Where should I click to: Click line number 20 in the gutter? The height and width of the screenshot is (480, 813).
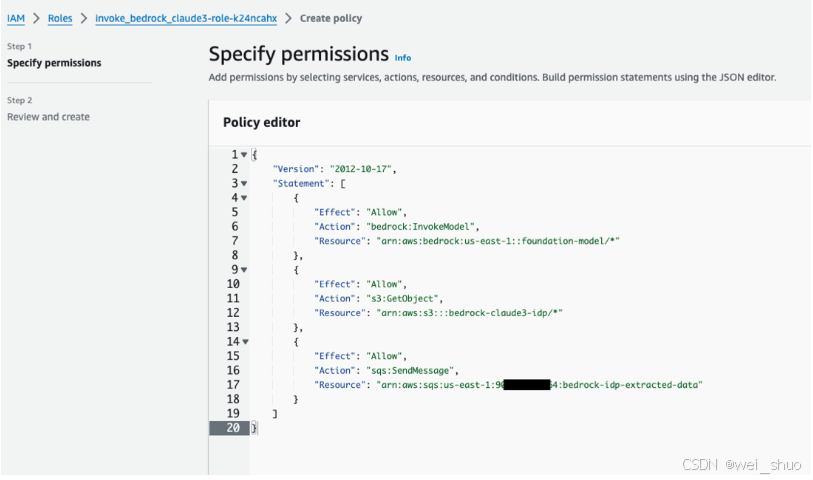point(233,428)
